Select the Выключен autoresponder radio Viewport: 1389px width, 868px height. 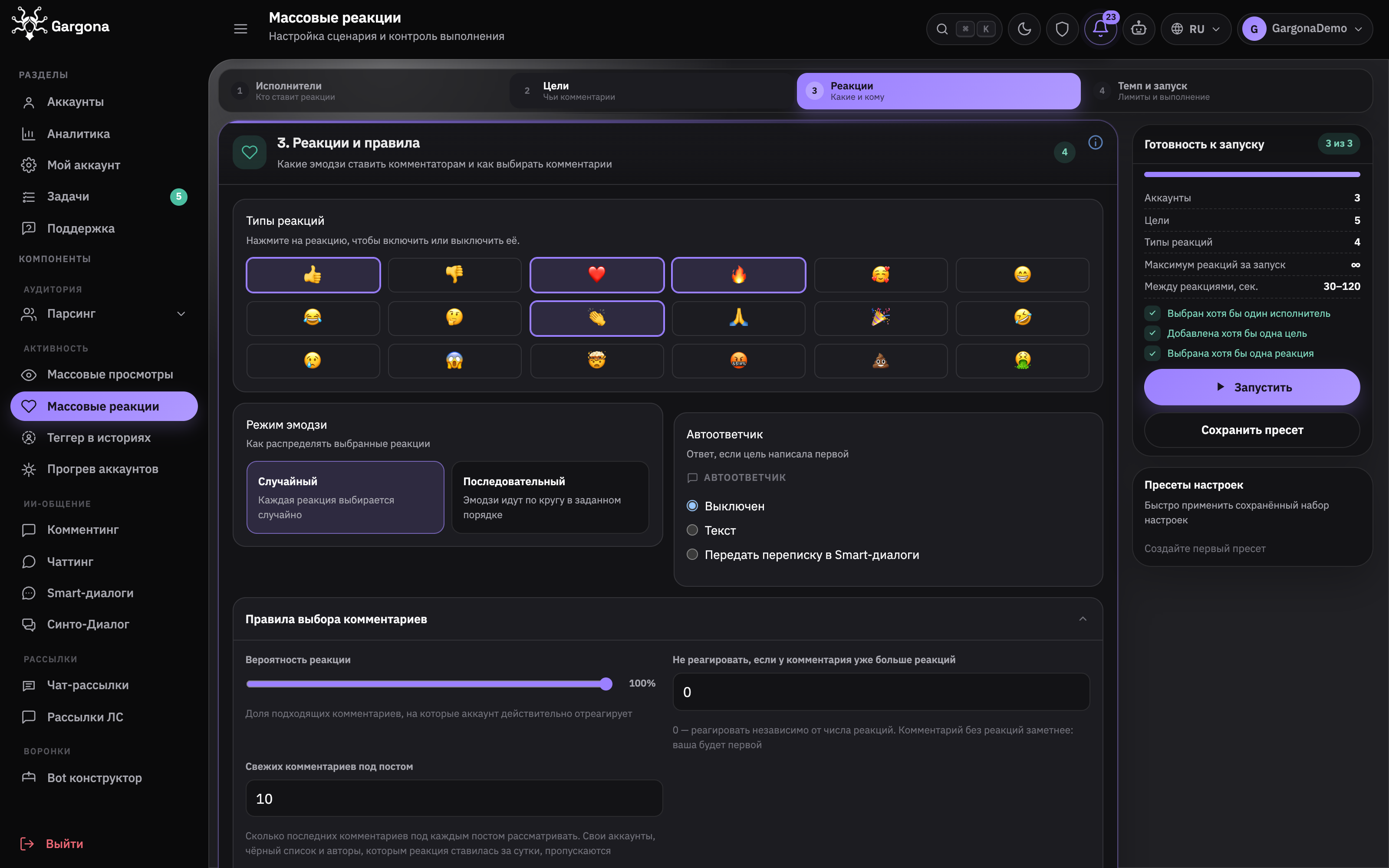pos(725,506)
